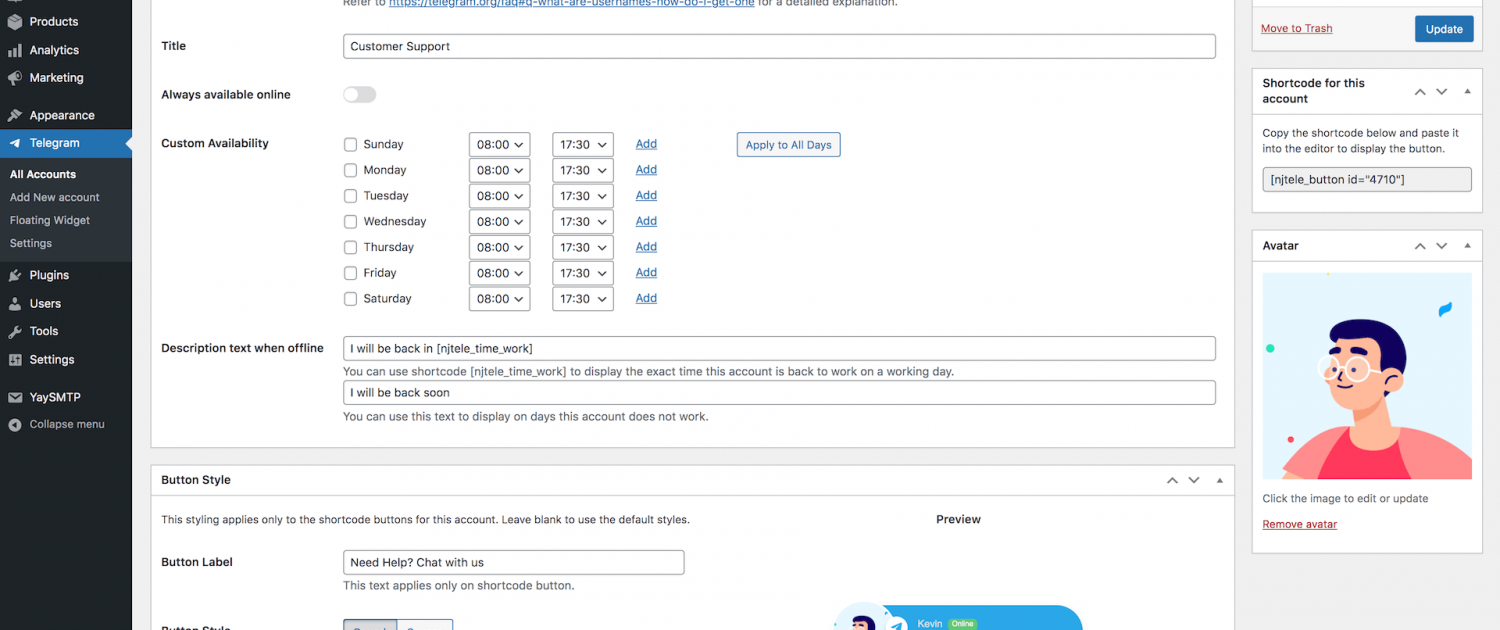Tick the Wednesday checkbox
This screenshot has height=630, width=1500.
[x=350, y=221]
